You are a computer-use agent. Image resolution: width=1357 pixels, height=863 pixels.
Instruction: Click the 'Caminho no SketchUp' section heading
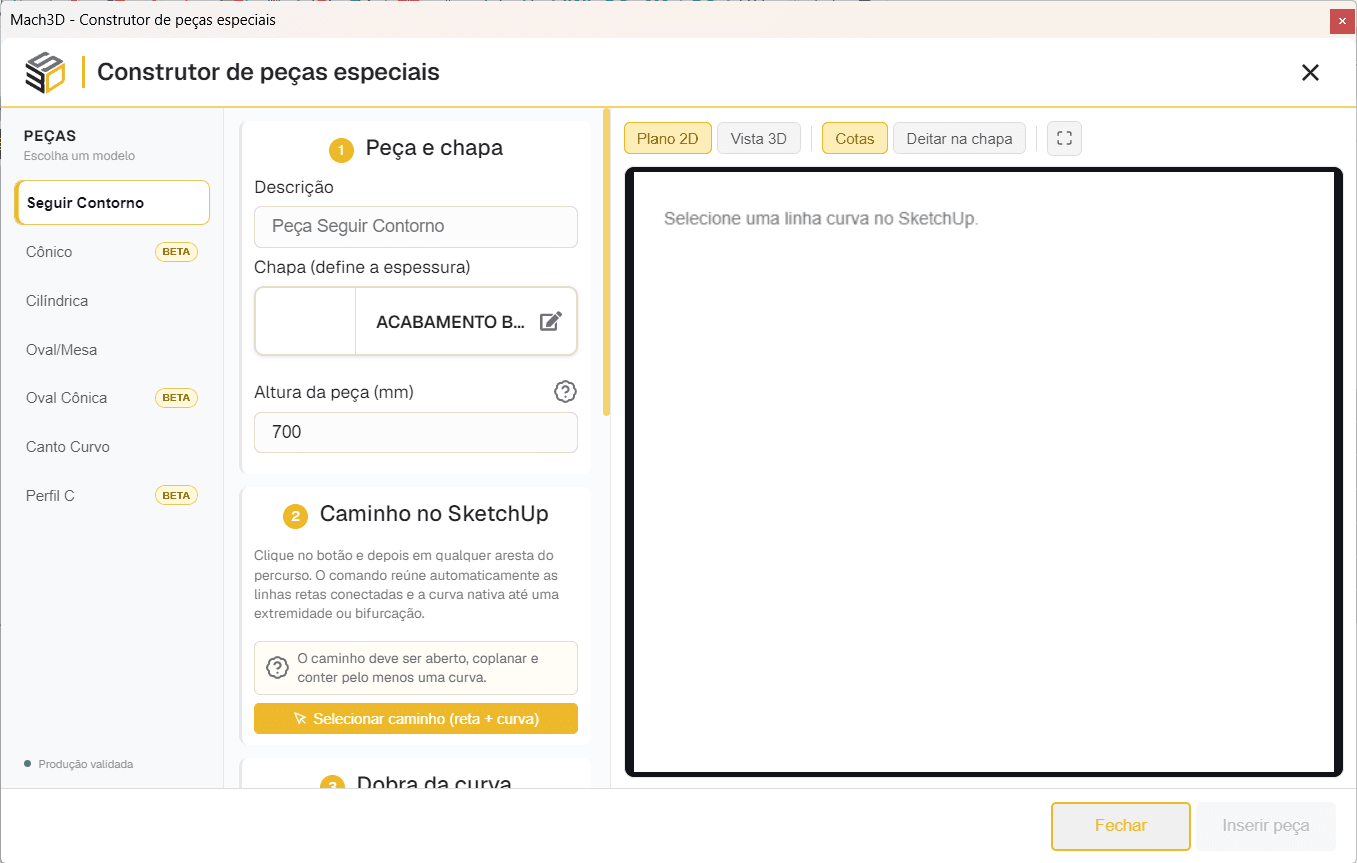pyautogui.click(x=434, y=515)
